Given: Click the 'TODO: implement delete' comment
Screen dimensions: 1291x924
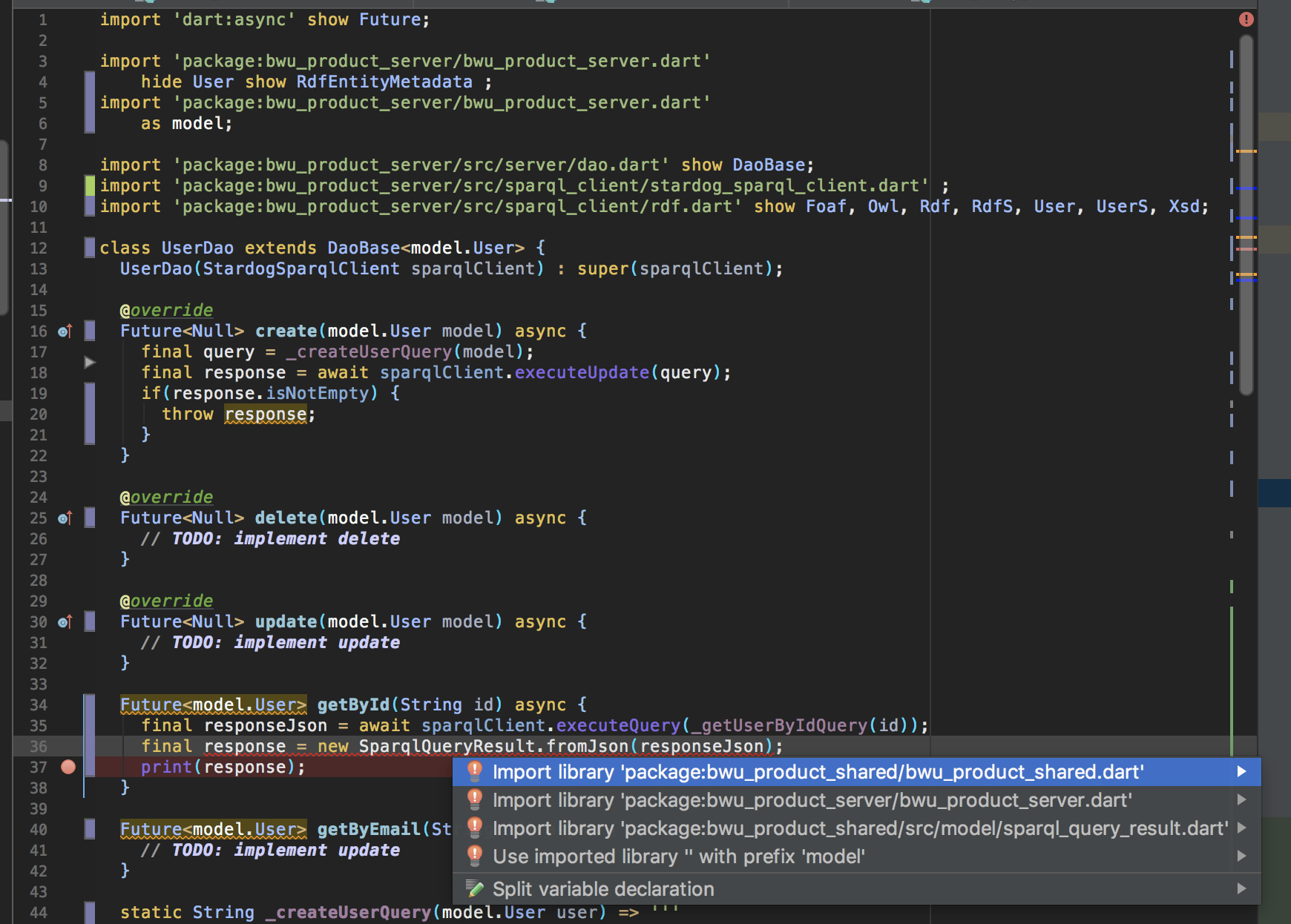Looking at the screenshot, I should pyautogui.click(x=271, y=538).
